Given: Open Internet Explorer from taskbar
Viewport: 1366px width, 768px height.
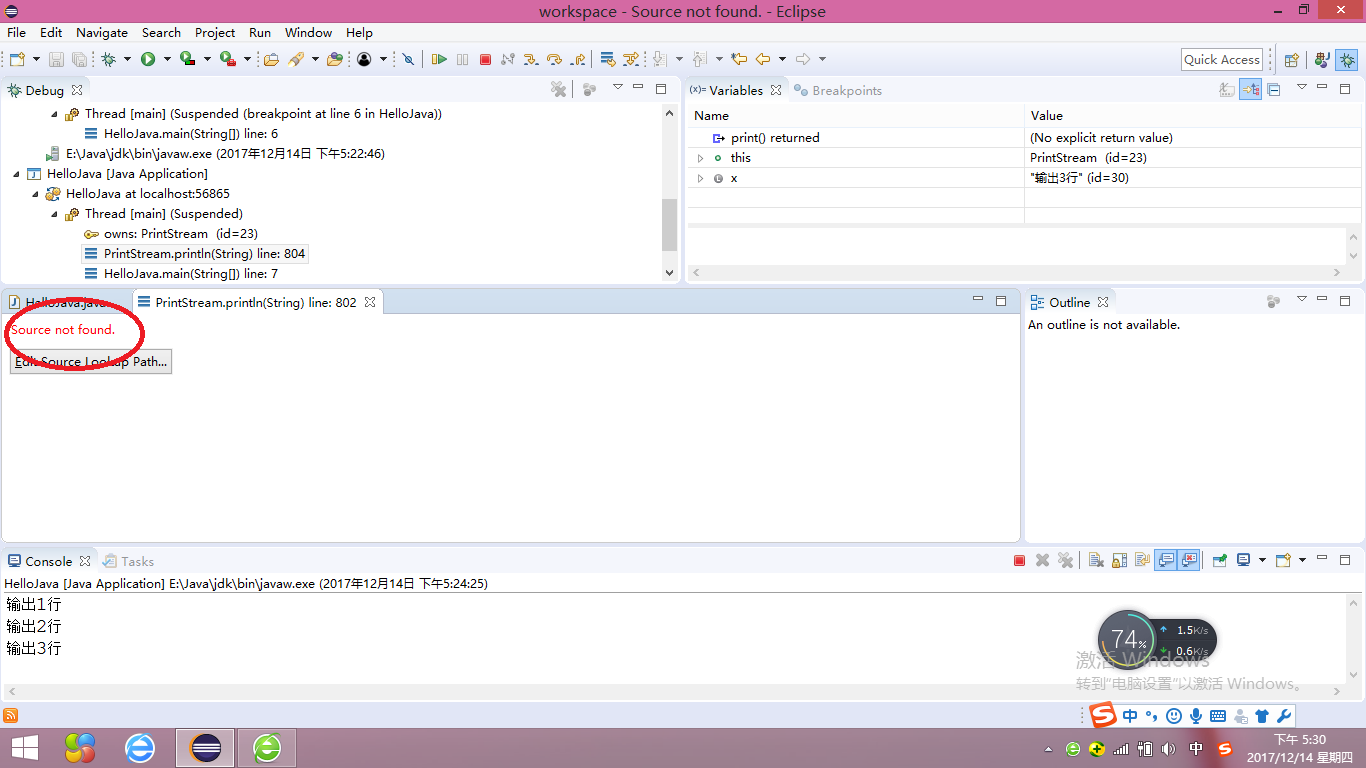Looking at the screenshot, I should [x=140, y=747].
